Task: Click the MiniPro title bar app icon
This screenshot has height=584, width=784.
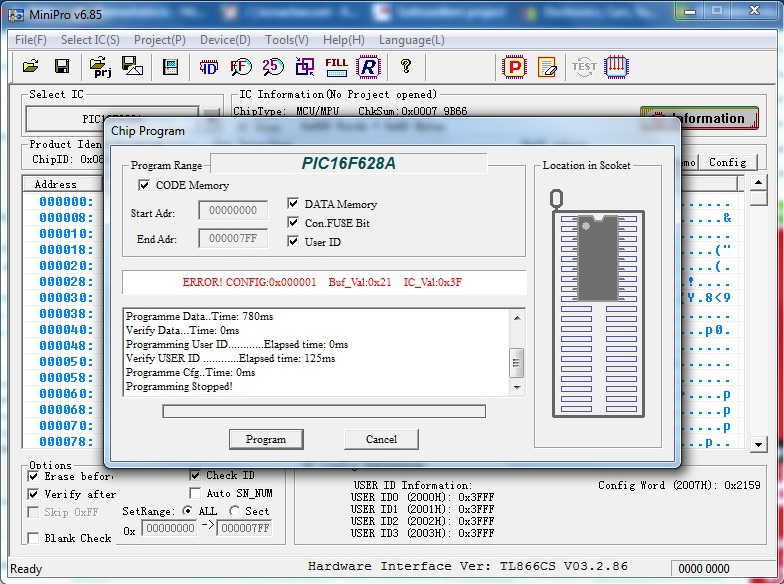Action: coord(16,15)
